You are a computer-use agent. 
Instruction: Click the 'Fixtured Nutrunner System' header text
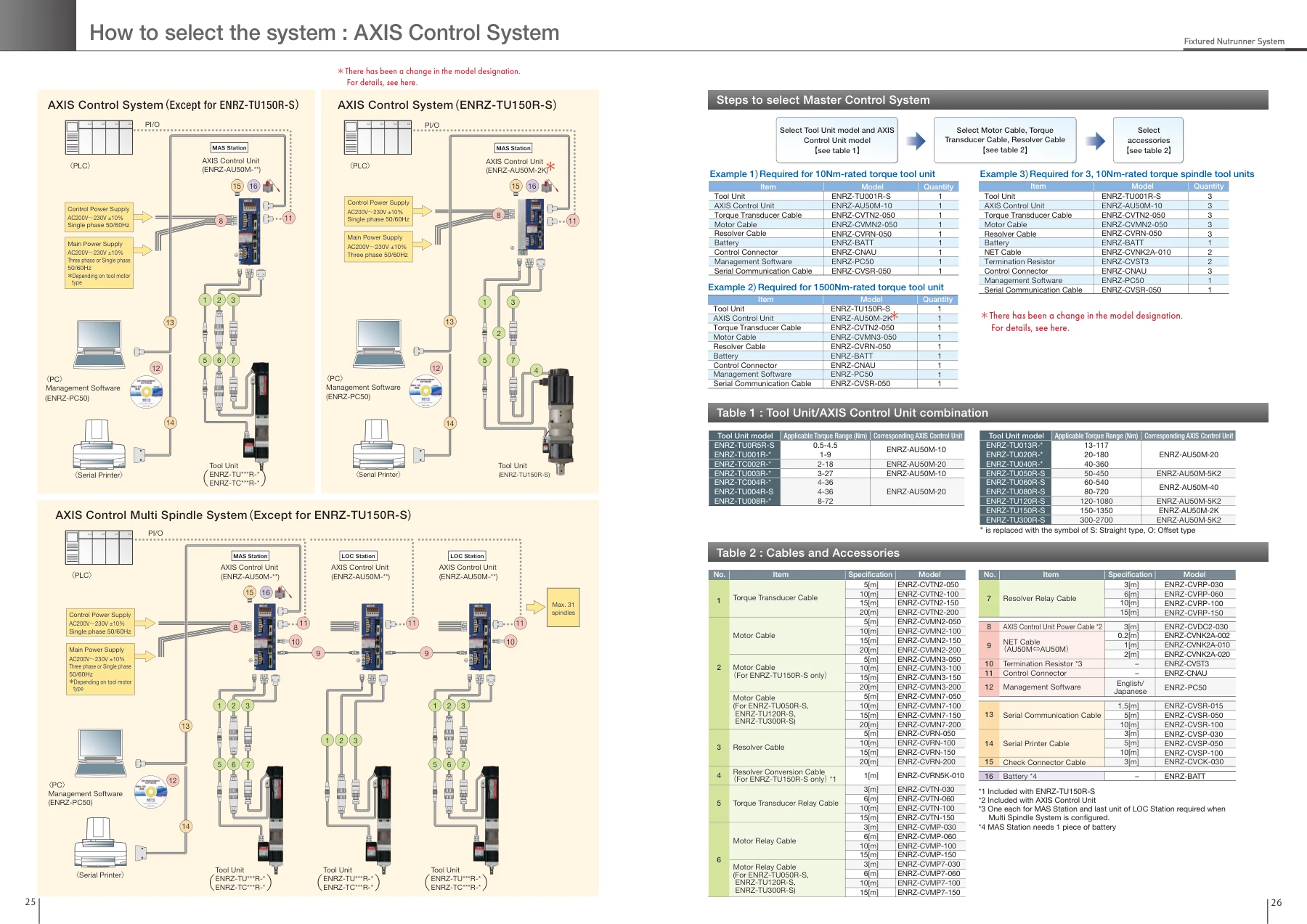1234,41
